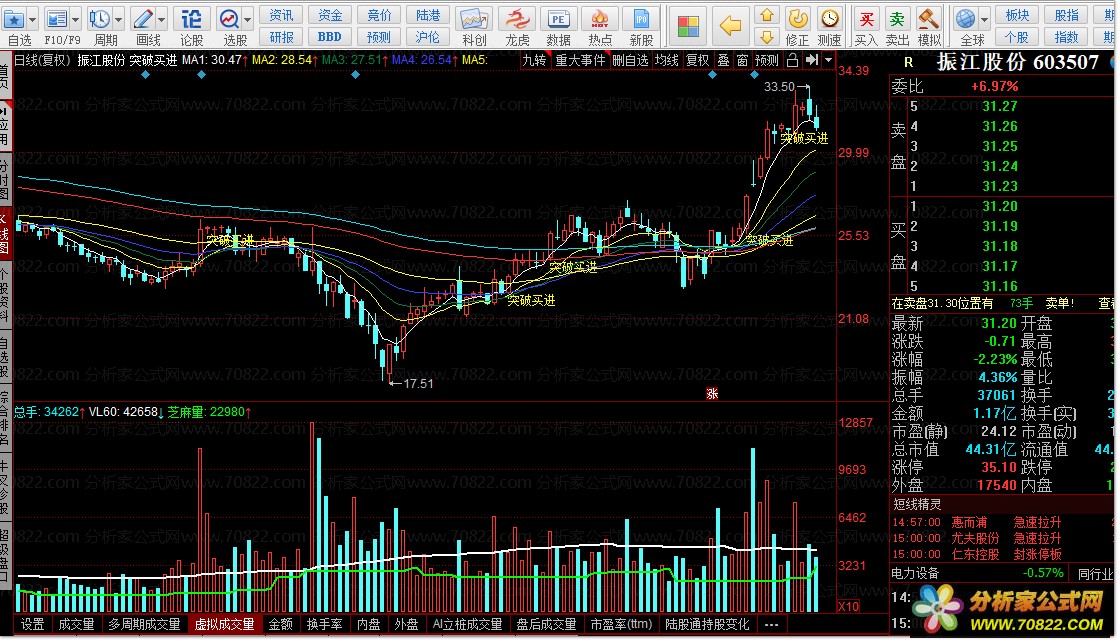Screen dimensions: 1120x641
Task: Switch to the 内盘 tab
Action: click(369, 624)
